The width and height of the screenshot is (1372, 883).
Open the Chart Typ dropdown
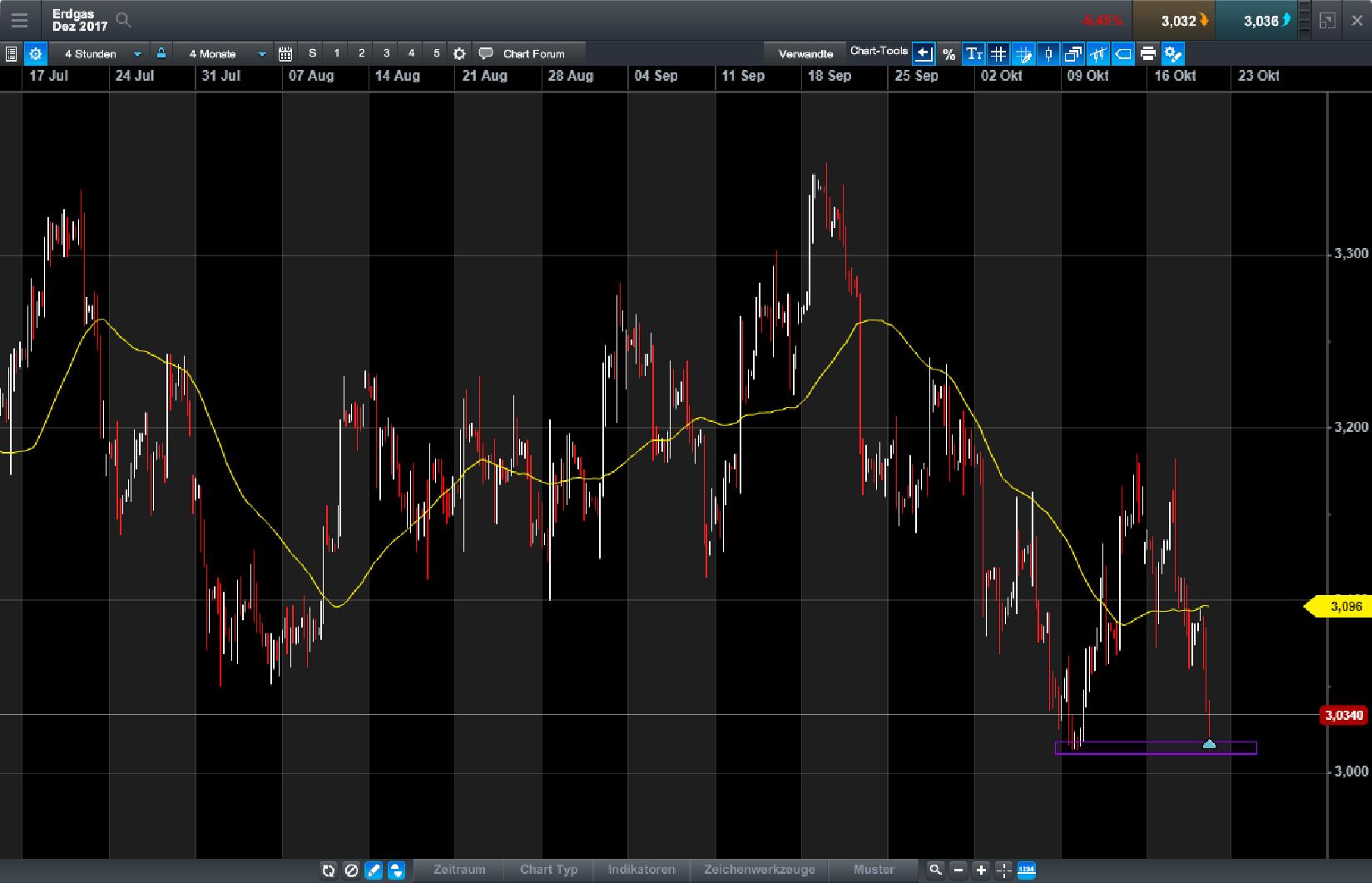click(x=547, y=870)
